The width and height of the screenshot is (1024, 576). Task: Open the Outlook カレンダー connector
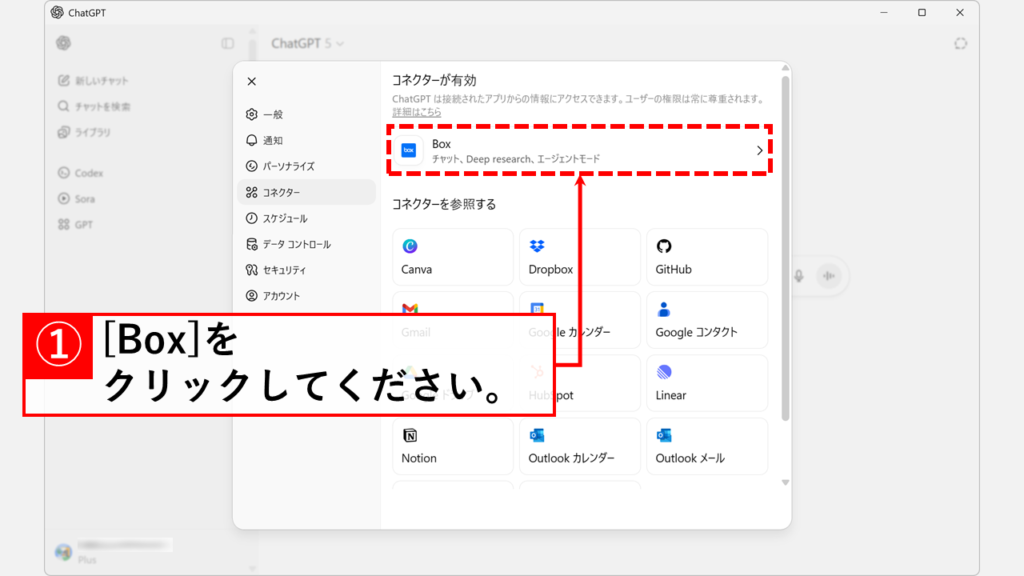[x=580, y=447]
